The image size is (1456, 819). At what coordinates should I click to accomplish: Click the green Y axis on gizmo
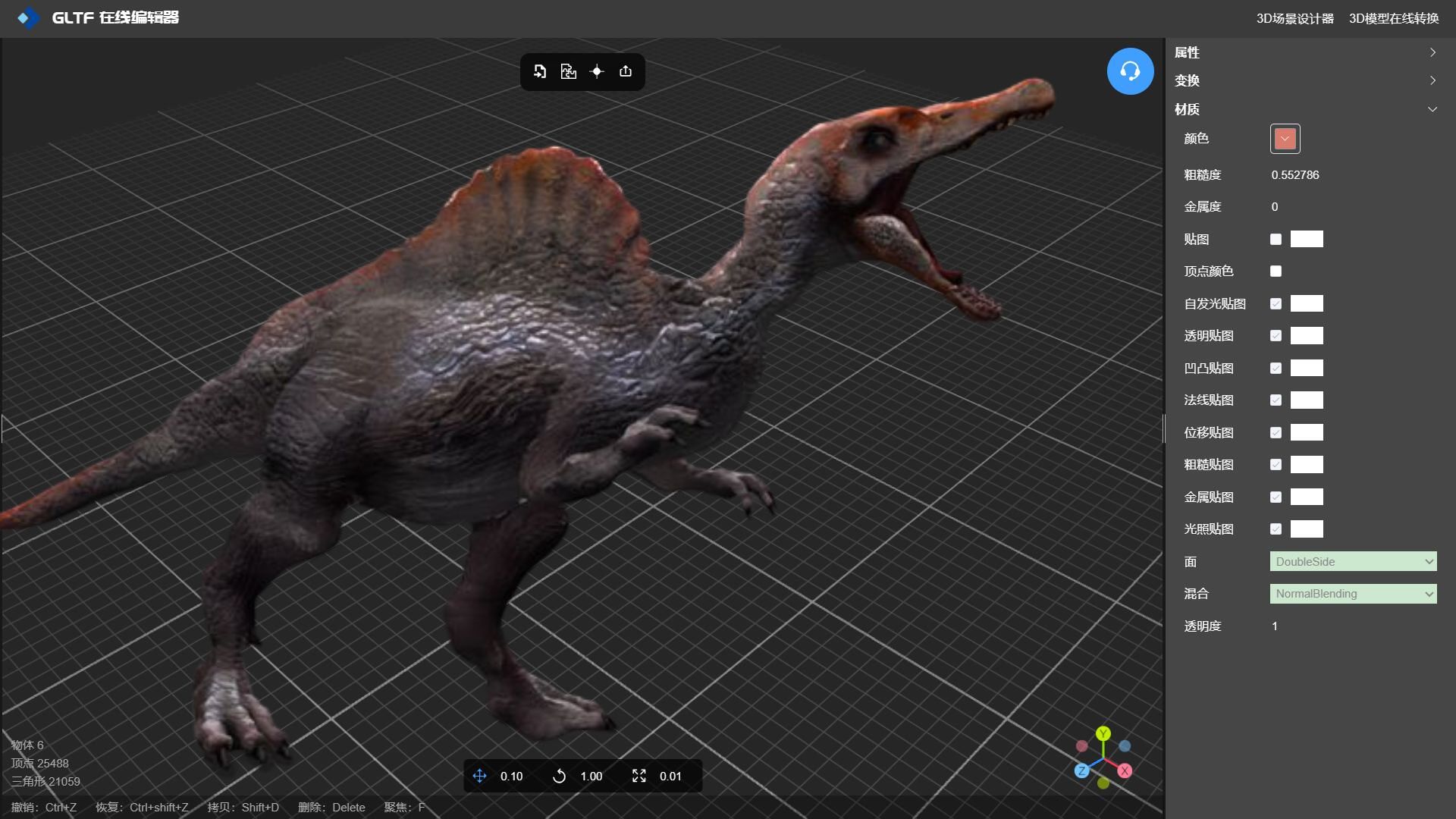(x=1103, y=733)
